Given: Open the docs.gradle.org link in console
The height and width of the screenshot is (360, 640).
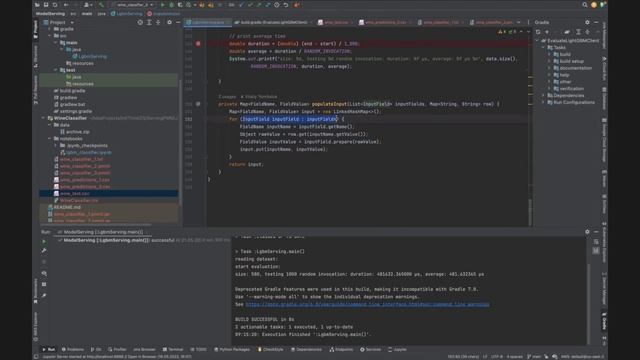Looking at the screenshot, I should click(x=367, y=304).
